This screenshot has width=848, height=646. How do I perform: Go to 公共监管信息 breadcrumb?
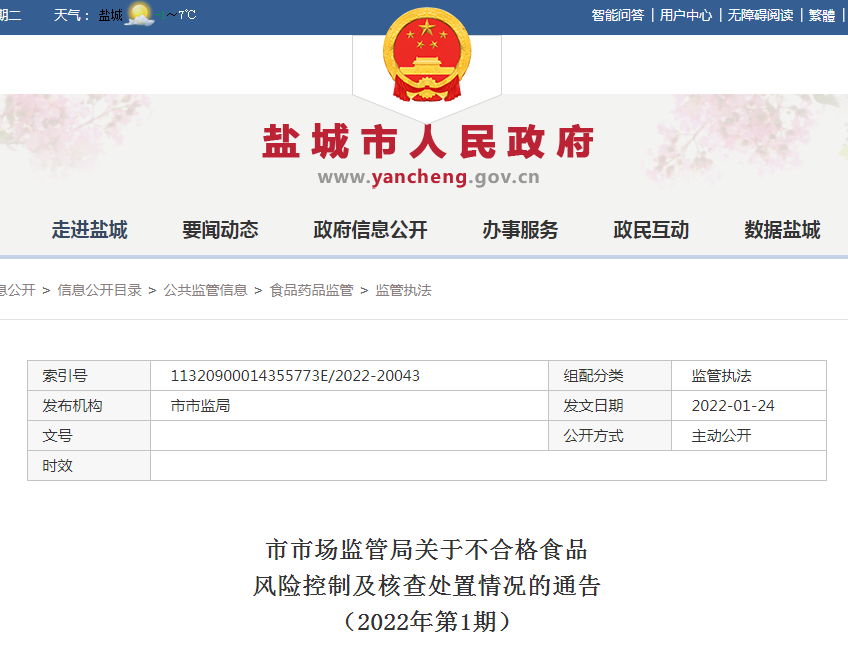point(206,290)
